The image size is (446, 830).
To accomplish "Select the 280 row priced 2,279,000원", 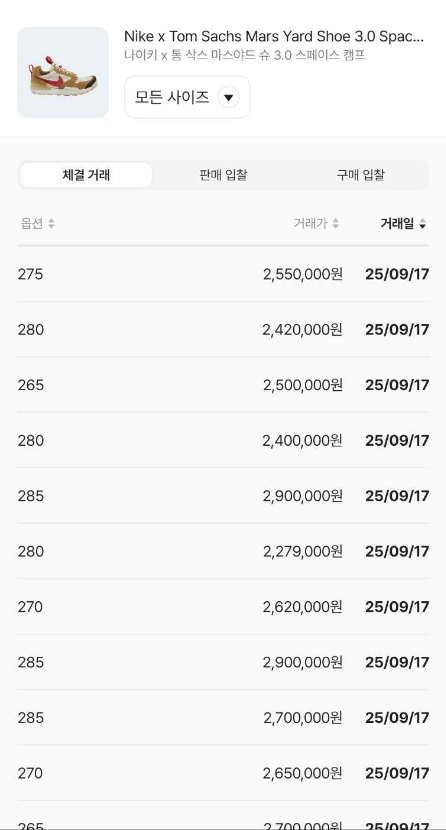I will tap(223, 552).
